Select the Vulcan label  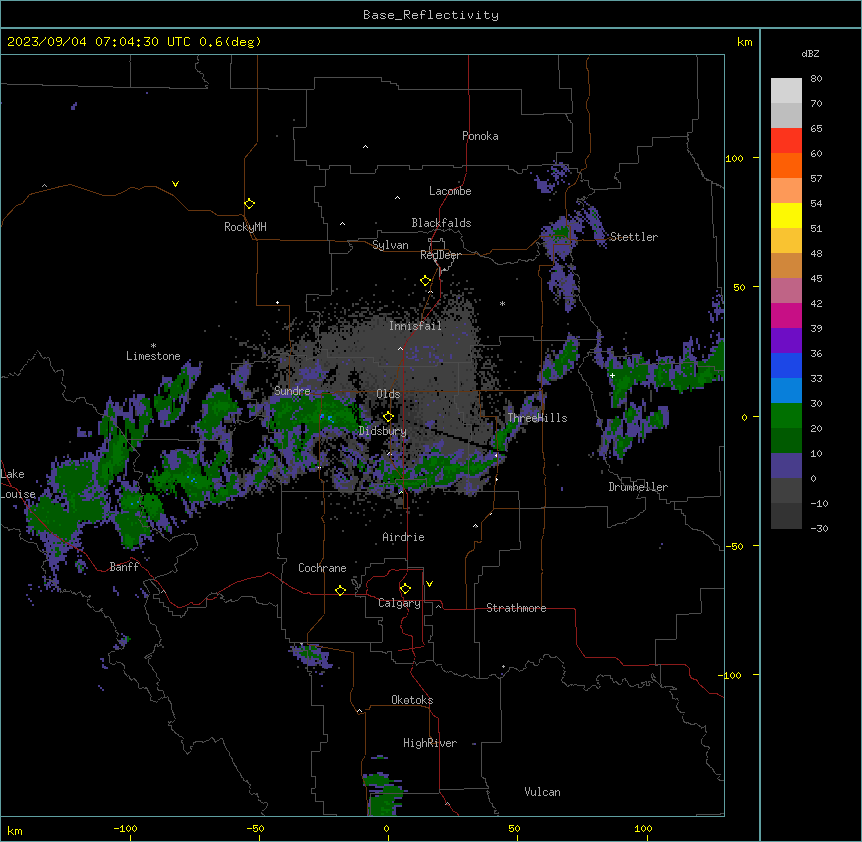543,792
